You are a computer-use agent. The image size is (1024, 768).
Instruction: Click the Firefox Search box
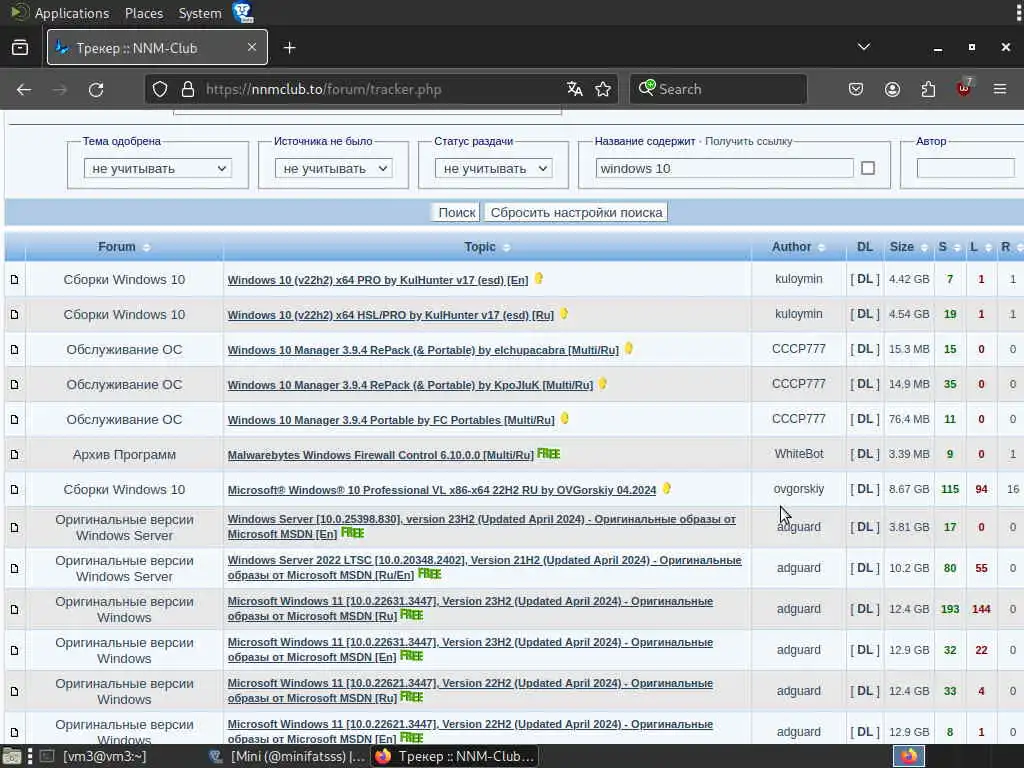(718, 89)
